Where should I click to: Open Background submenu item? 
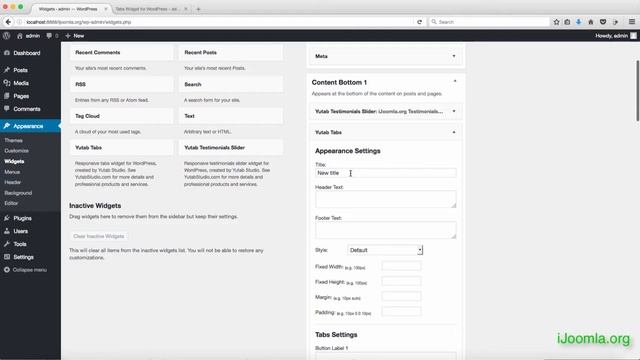click(18, 193)
